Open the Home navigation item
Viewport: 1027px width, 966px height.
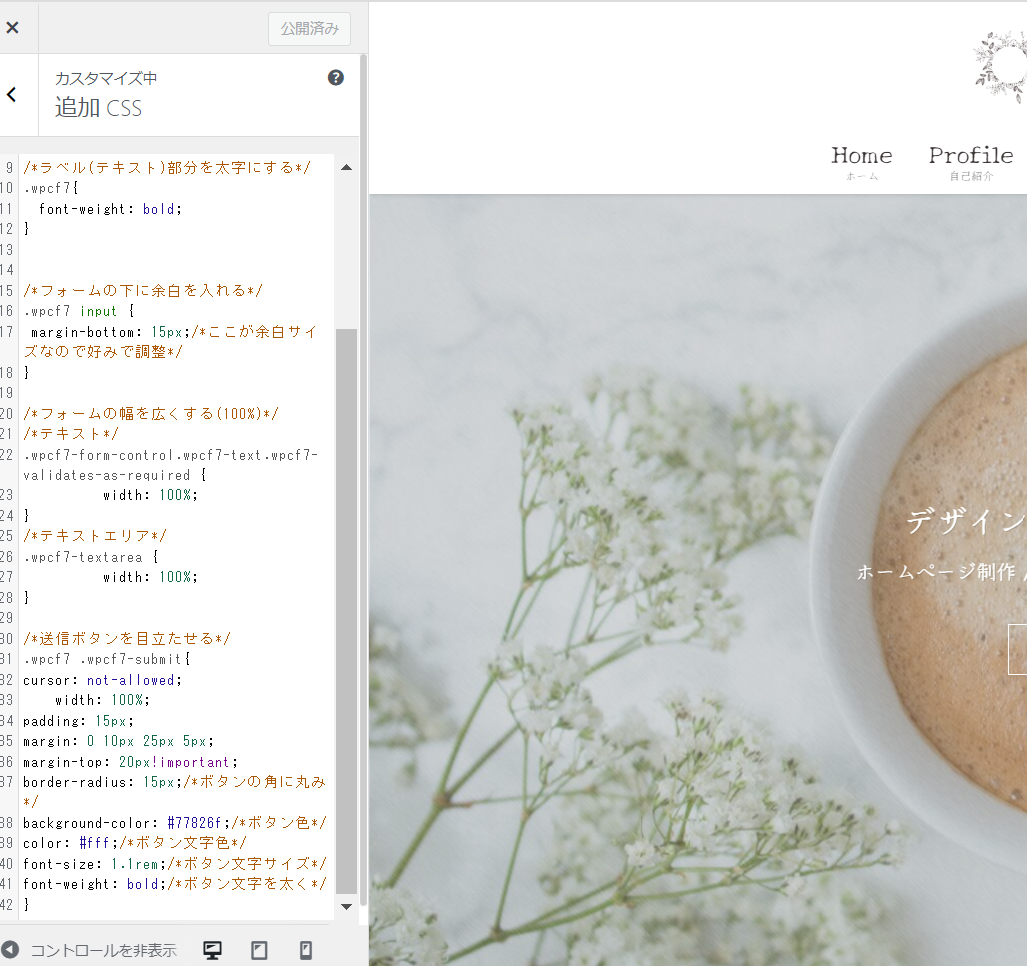(x=861, y=156)
